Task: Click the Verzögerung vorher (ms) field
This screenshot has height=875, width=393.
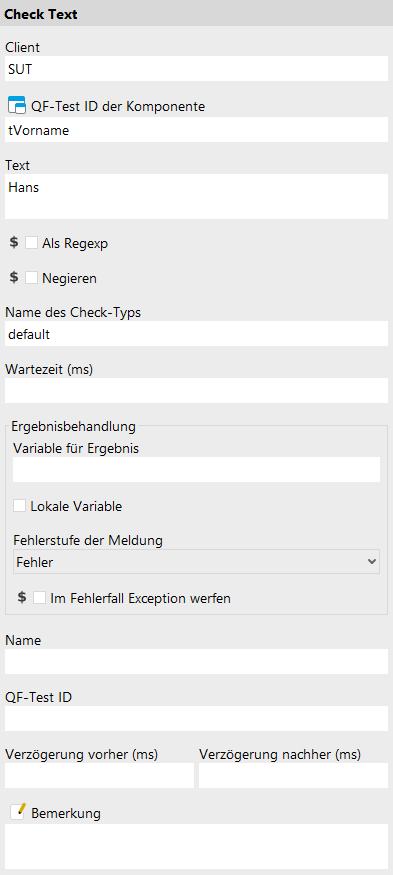Action: click(99, 776)
